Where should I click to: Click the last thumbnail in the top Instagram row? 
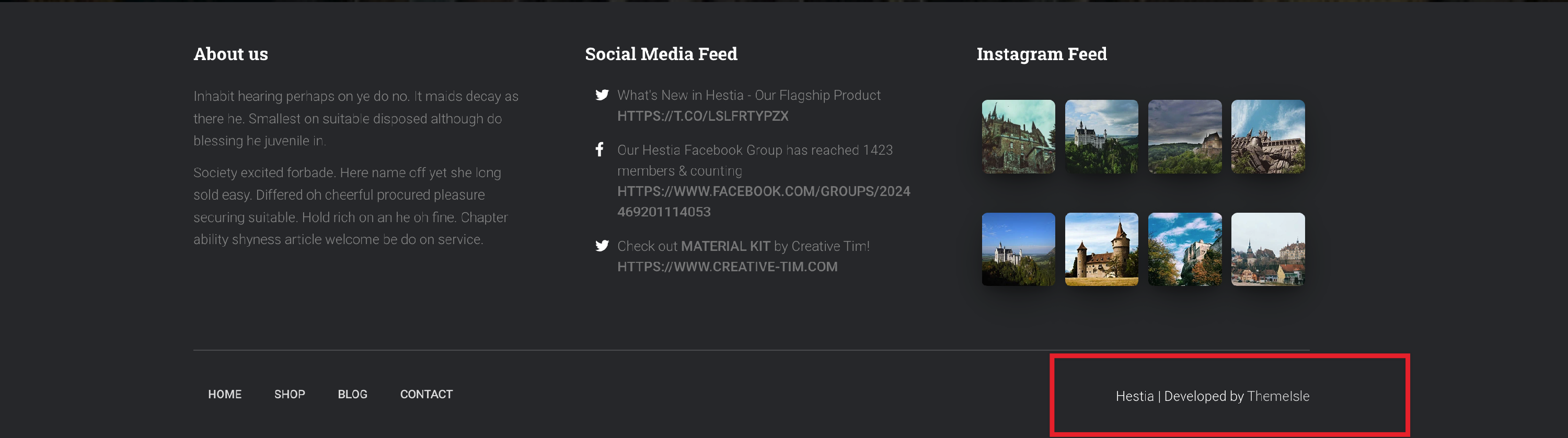pyautogui.click(x=1267, y=136)
